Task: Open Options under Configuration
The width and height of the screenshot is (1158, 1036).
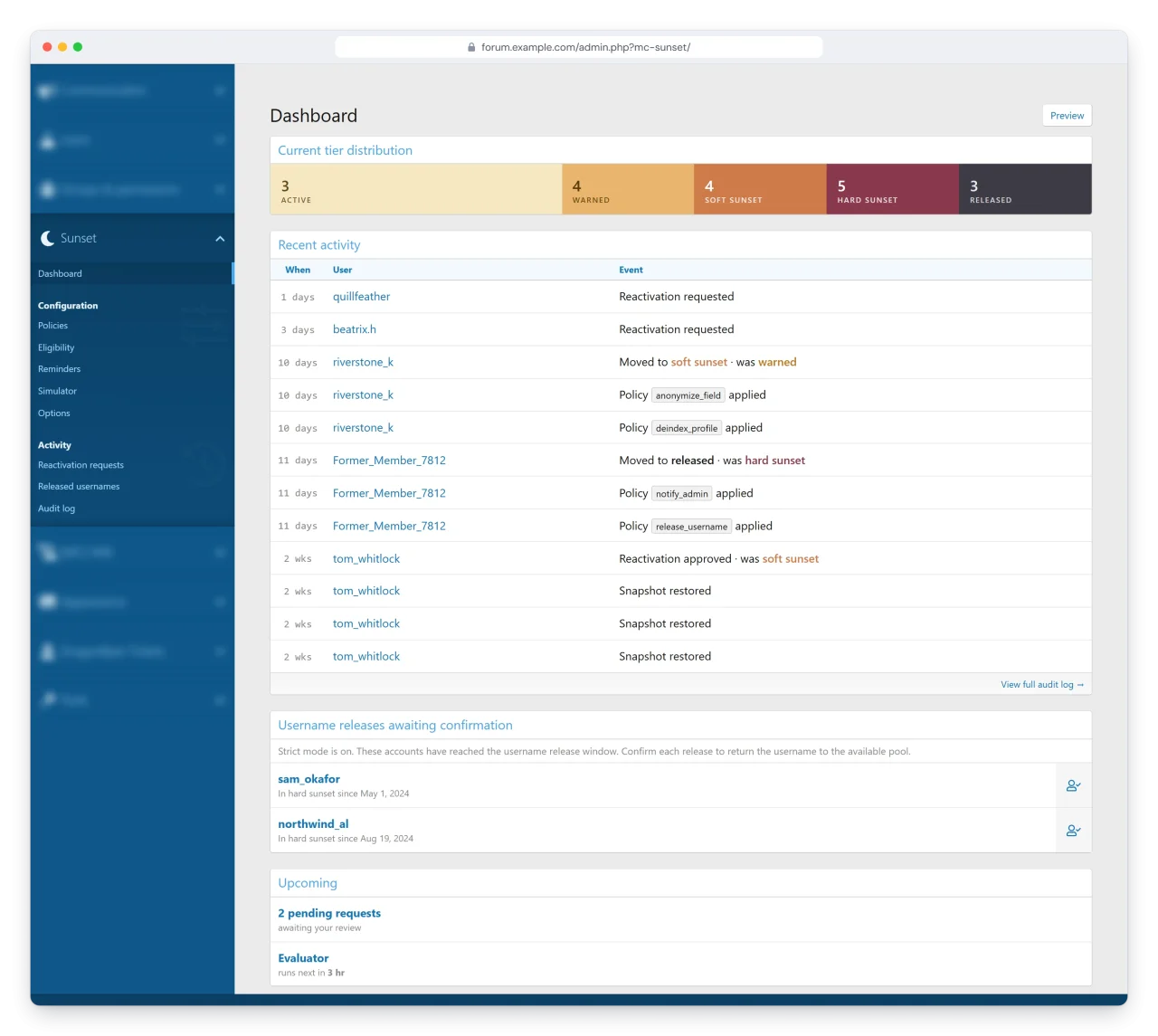Action: coord(53,413)
